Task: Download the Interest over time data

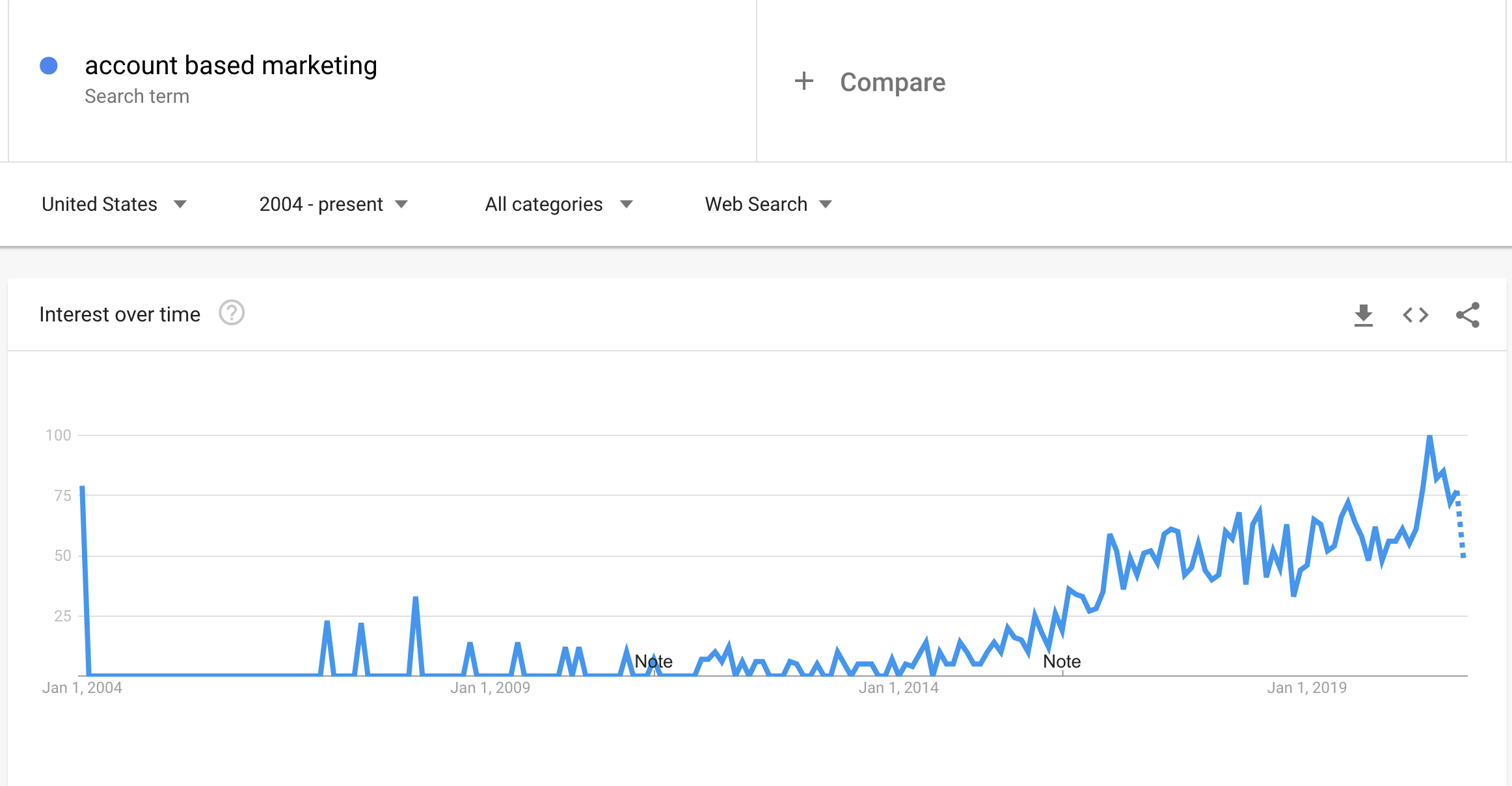Action: [1363, 315]
